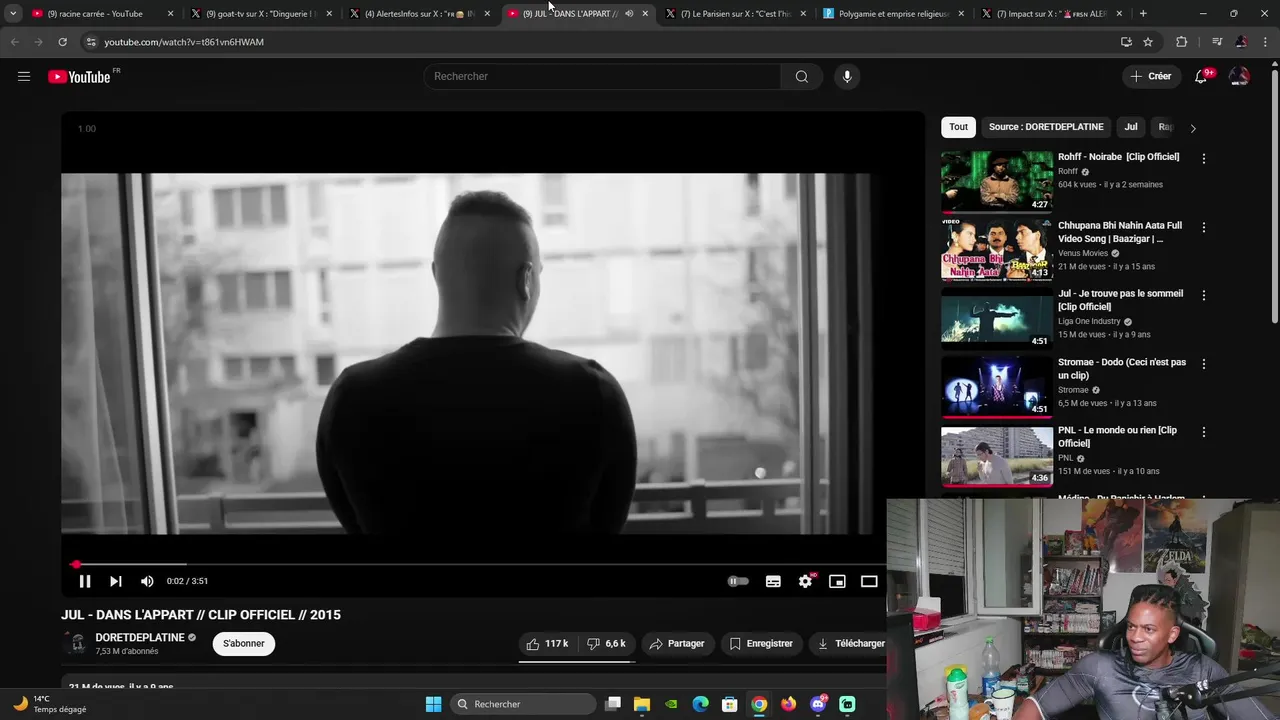1280x720 pixels.
Task: Switch to the Le Parisien sur X tab
Action: [735, 14]
